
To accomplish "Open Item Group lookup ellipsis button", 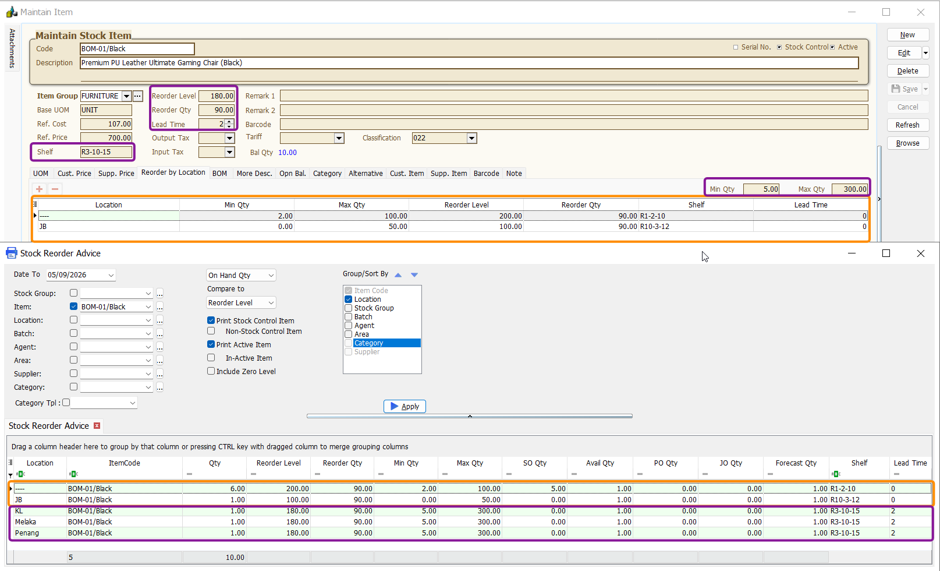I will coord(138,96).
